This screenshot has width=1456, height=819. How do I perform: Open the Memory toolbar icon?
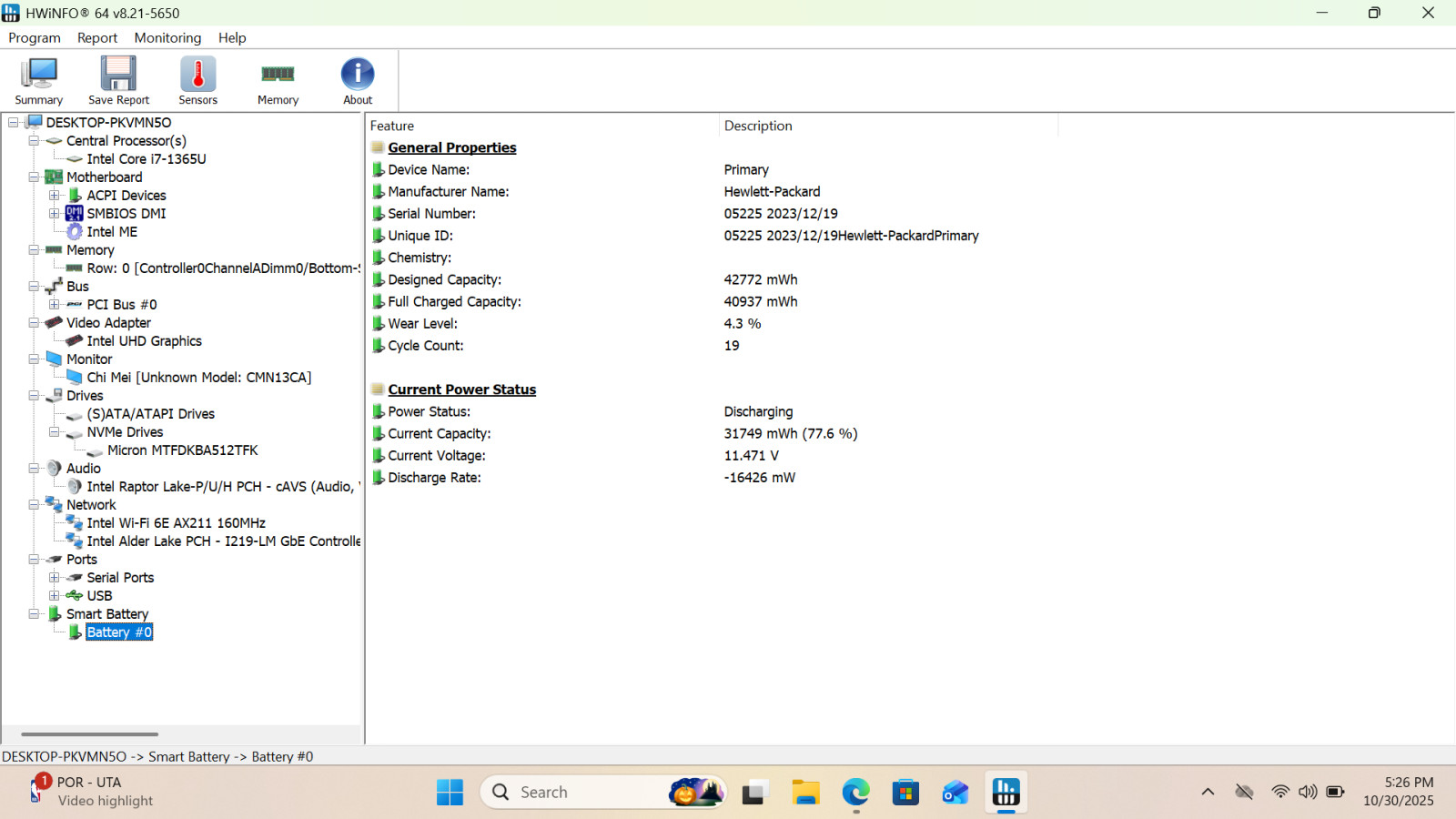(x=278, y=81)
